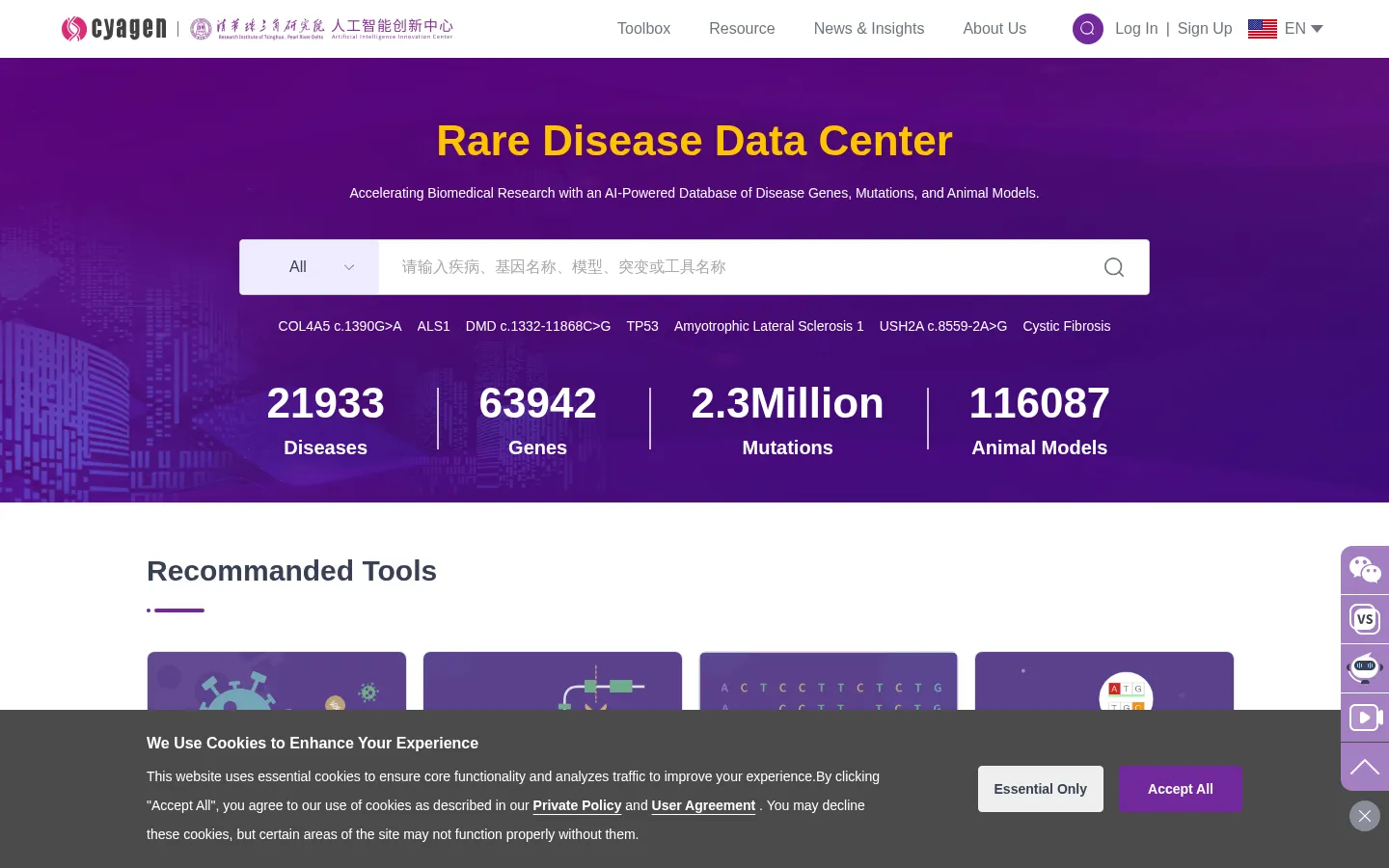Open the EN language dropdown
The height and width of the screenshot is (868, 1389).
[x=1304, y=29]
